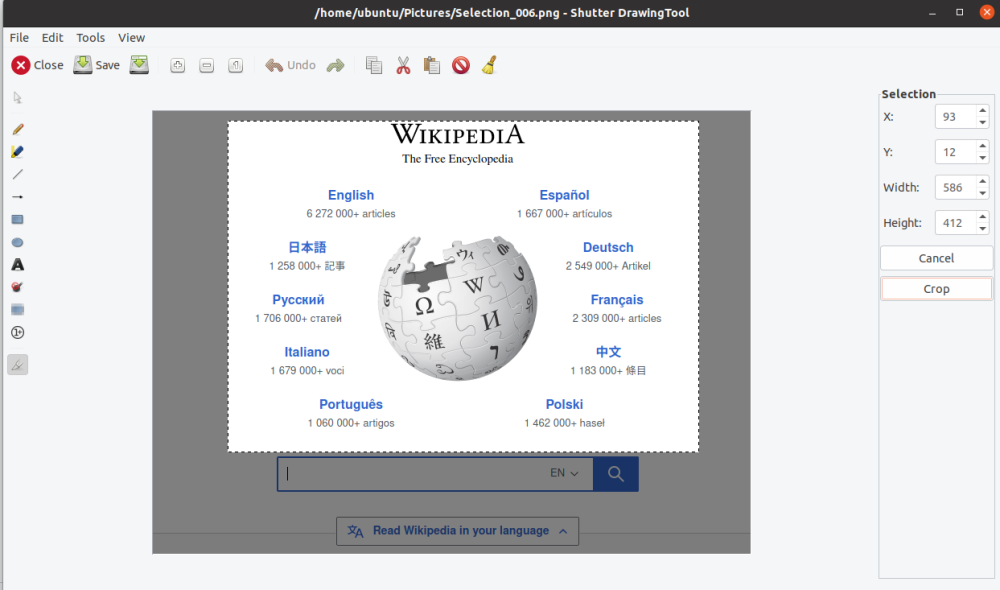Increase the Y value with up arrow

[x=983, y=146]
